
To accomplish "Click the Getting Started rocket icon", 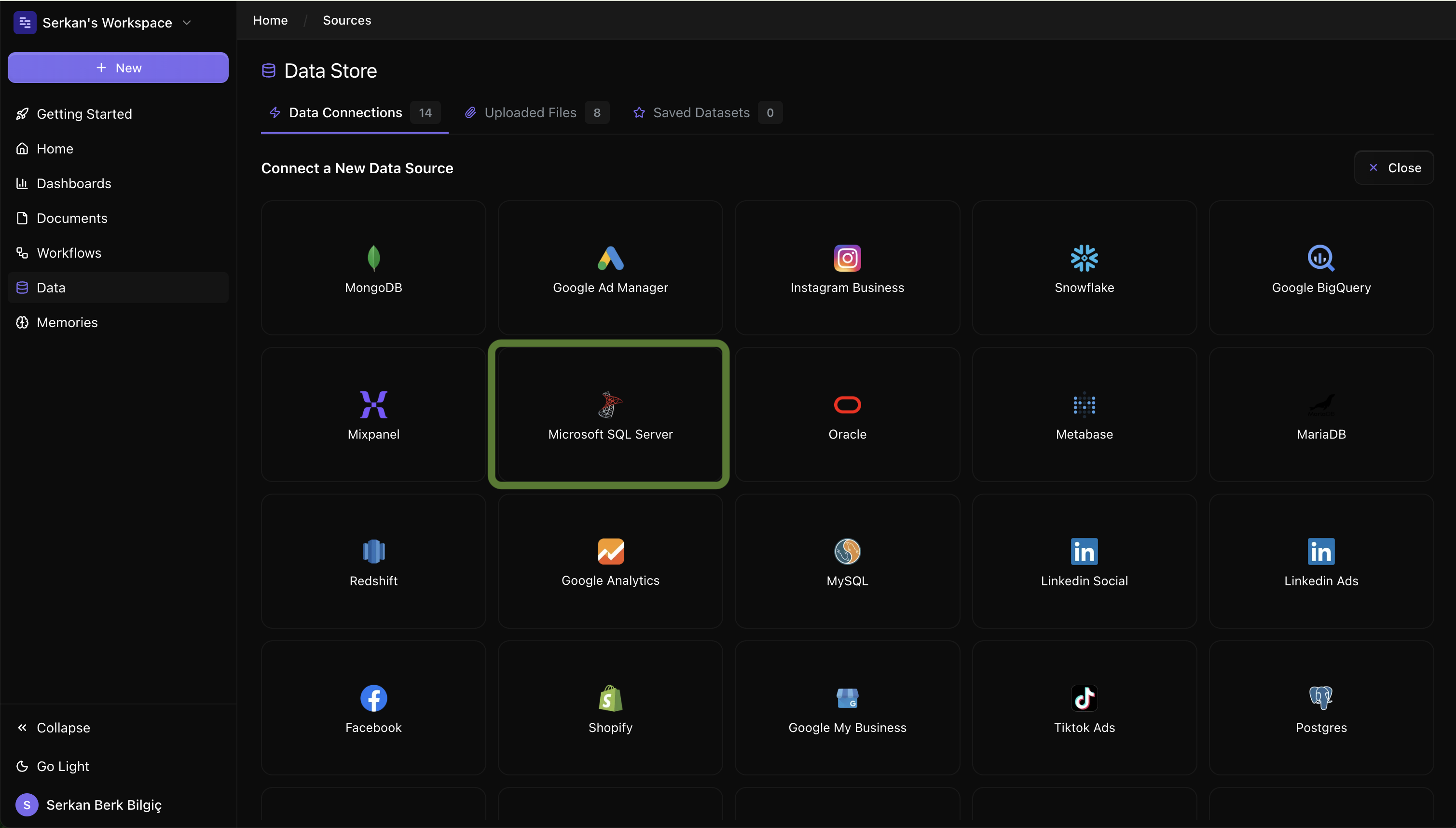I will [22, 114].
